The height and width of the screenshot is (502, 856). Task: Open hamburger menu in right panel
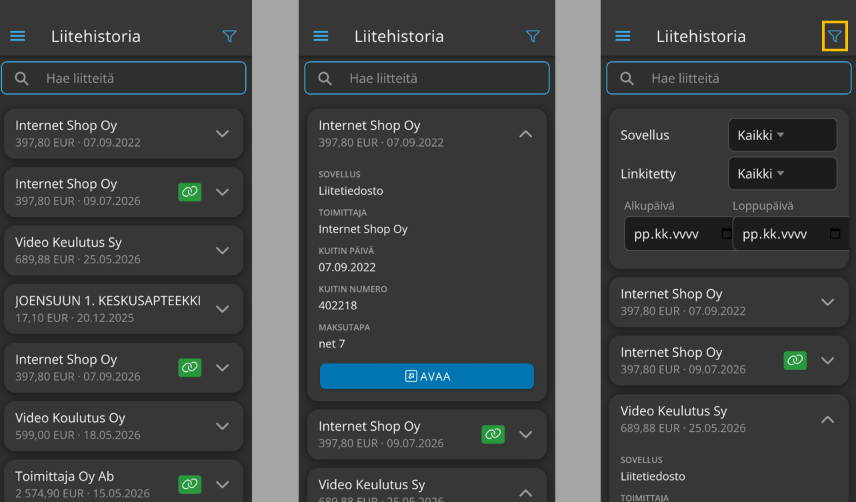tap(622, 36)
